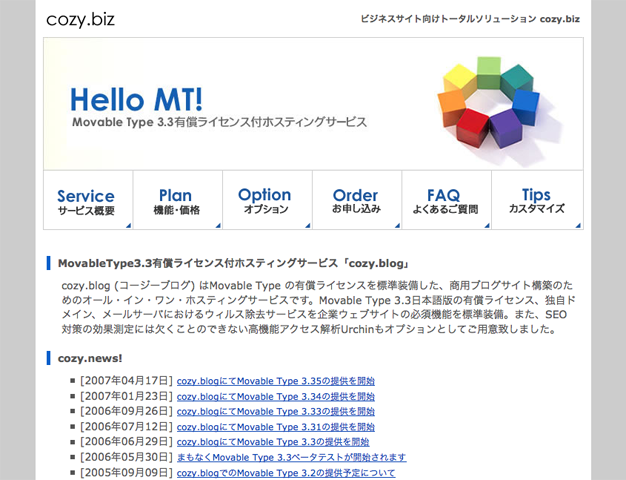The image size is (626, 480).
Task: Click the date text [2006年09月26日]
Action: pos(126,412)
